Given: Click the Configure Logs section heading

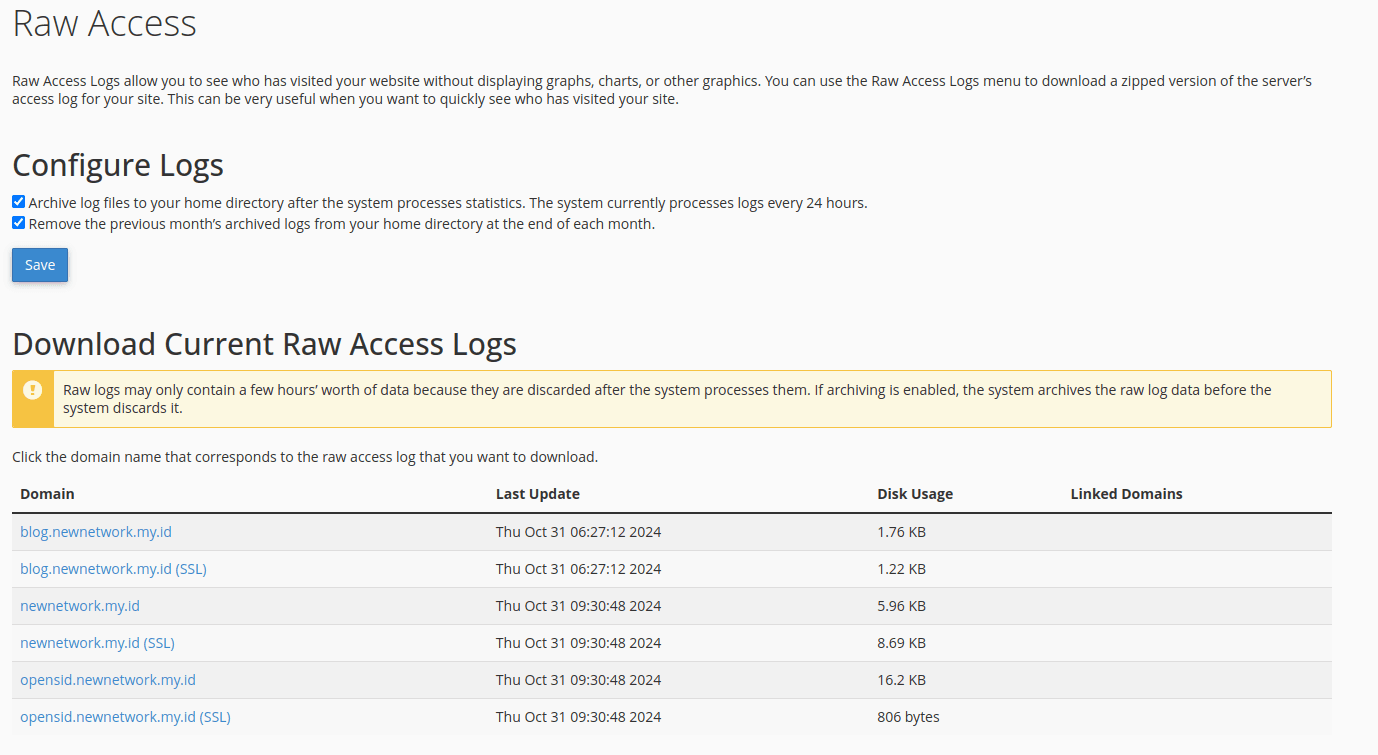Looking at the screenshot, I should tap(117, 164).
